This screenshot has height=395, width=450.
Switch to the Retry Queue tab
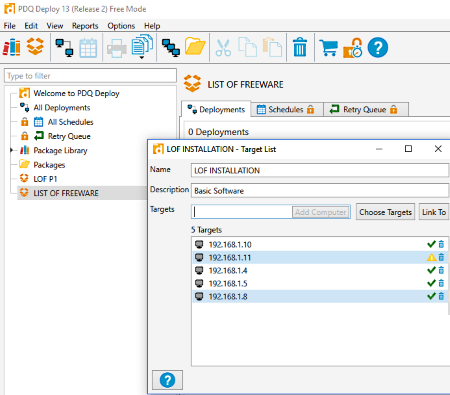coord(366,109)
